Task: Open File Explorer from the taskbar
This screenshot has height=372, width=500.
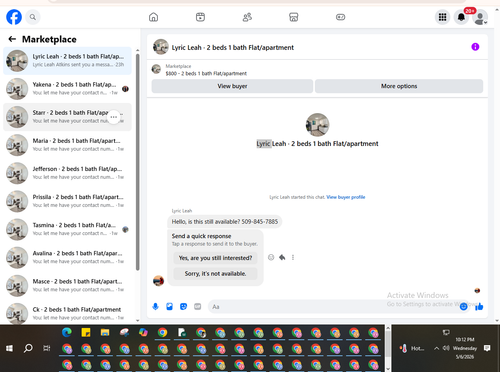Action: [105, 332]
